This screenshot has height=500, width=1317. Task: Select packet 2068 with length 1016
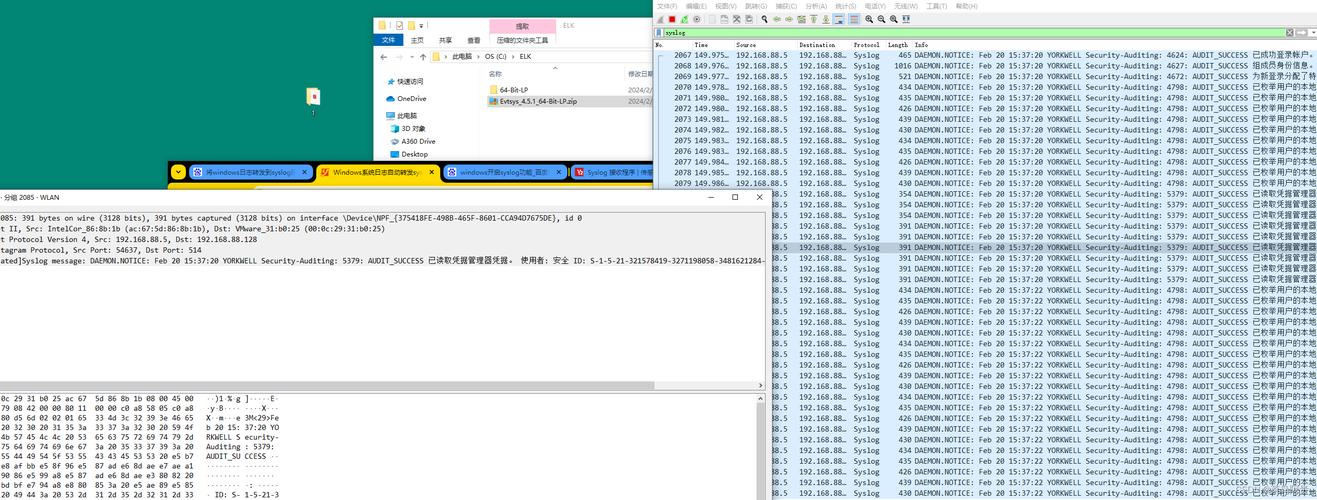[985, 65]
